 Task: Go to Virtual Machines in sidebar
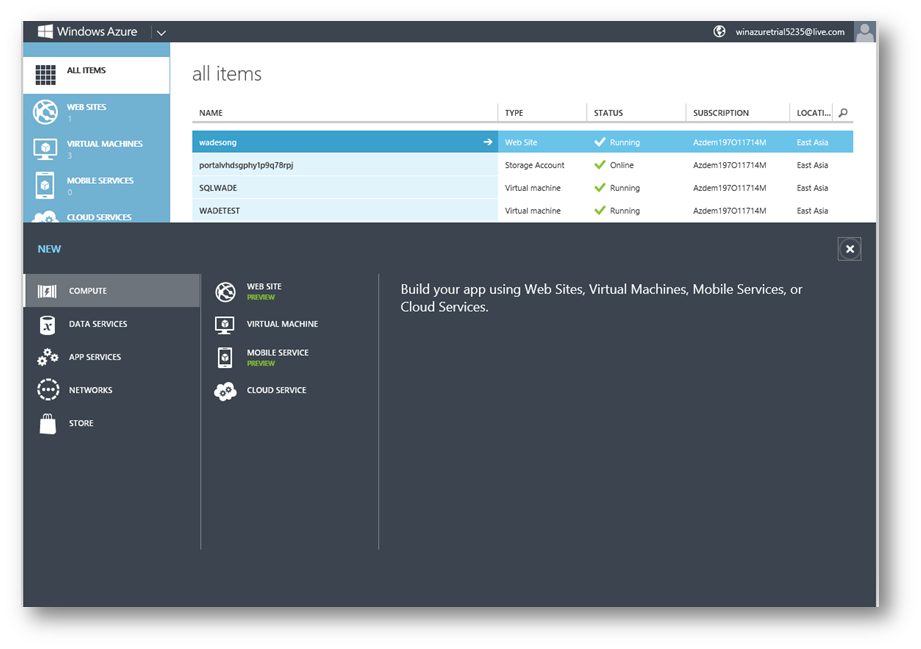(96, 149)
